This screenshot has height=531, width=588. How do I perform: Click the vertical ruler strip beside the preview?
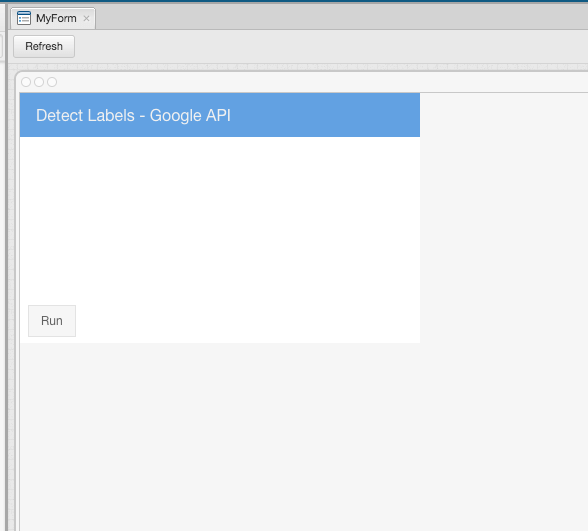[x=11, y=300]
